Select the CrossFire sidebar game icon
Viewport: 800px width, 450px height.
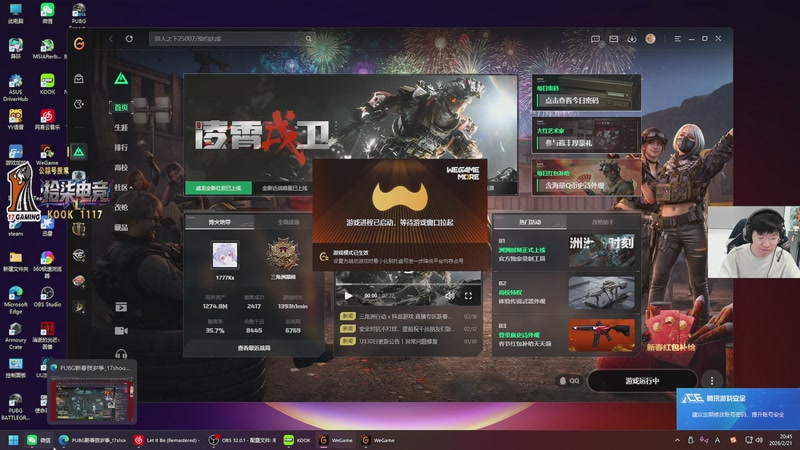(x=79, y=255)
